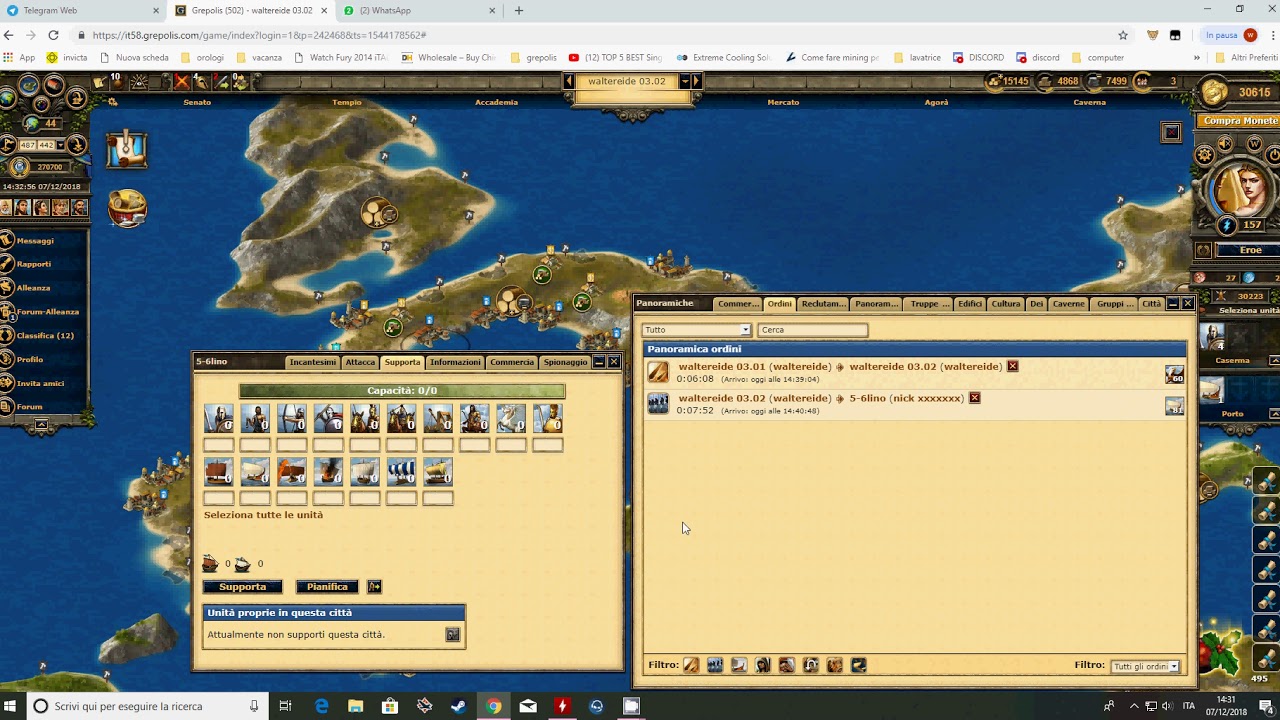Open Chrome from the Windows taskbar
Screen dimensions: 1280x720
coord(494,706)
